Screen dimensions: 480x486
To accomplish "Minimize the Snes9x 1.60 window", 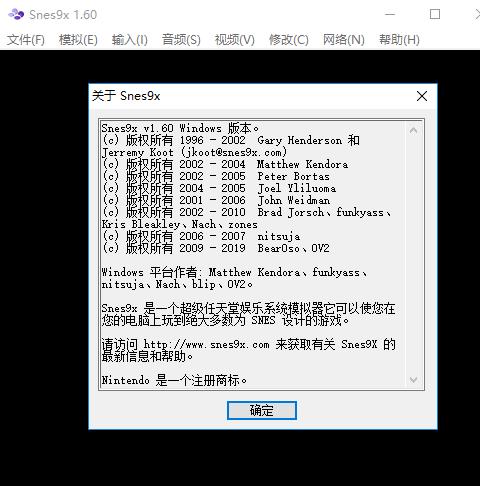I will tap(390, 14).
